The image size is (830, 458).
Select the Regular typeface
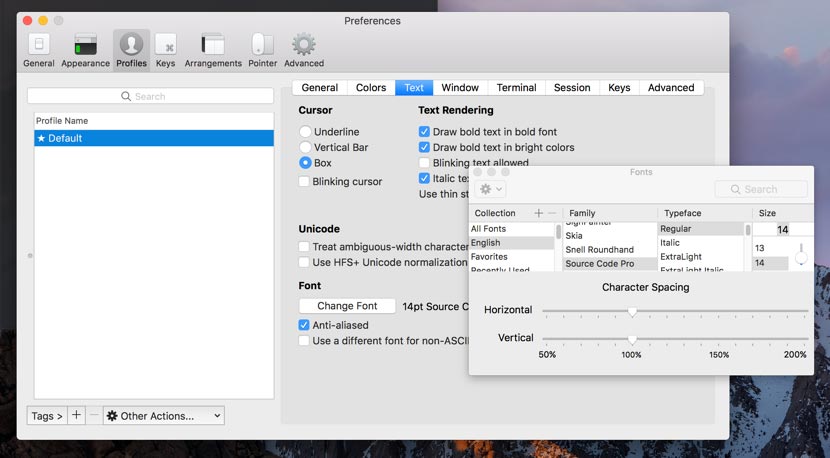click(701, 229)
